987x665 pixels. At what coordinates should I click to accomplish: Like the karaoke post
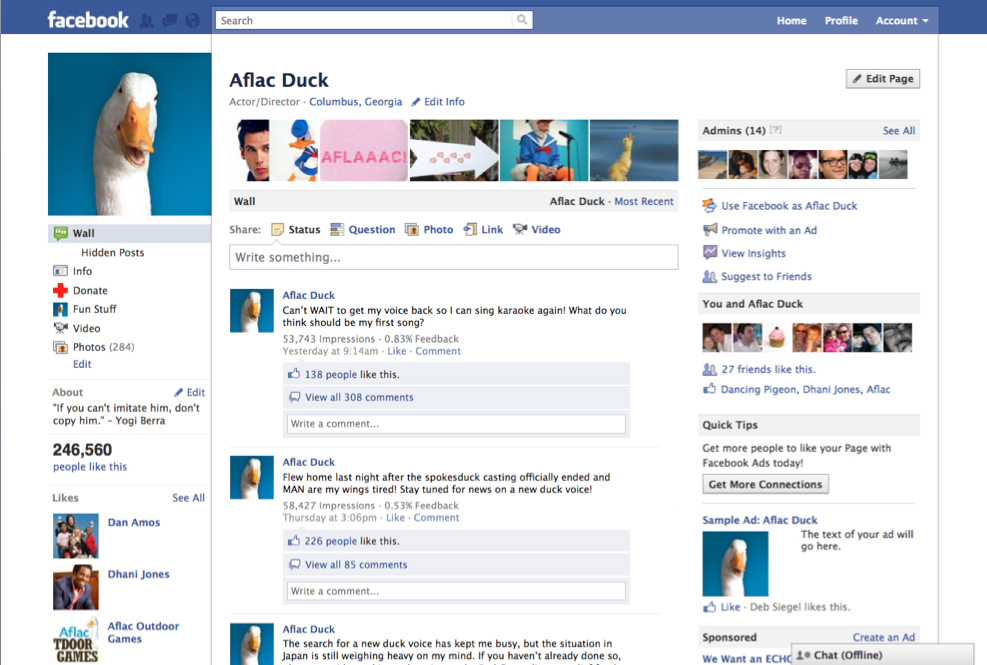pos(397,351)
